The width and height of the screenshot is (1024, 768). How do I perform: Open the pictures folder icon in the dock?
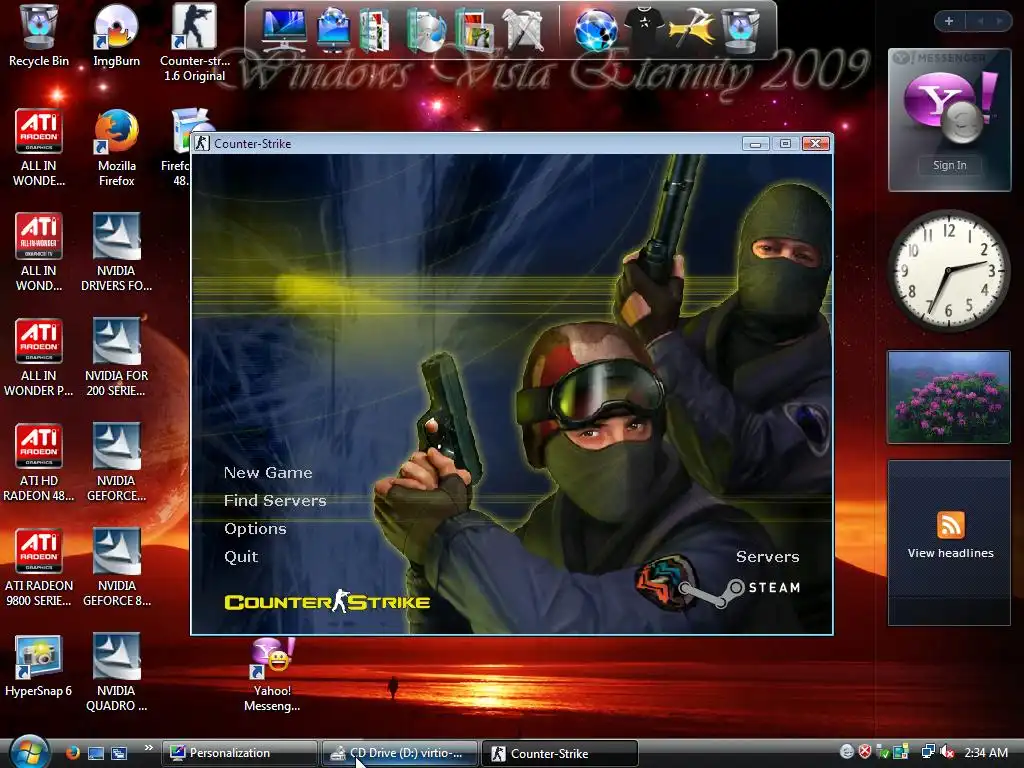pyautogui.click(x=475, y=29)
